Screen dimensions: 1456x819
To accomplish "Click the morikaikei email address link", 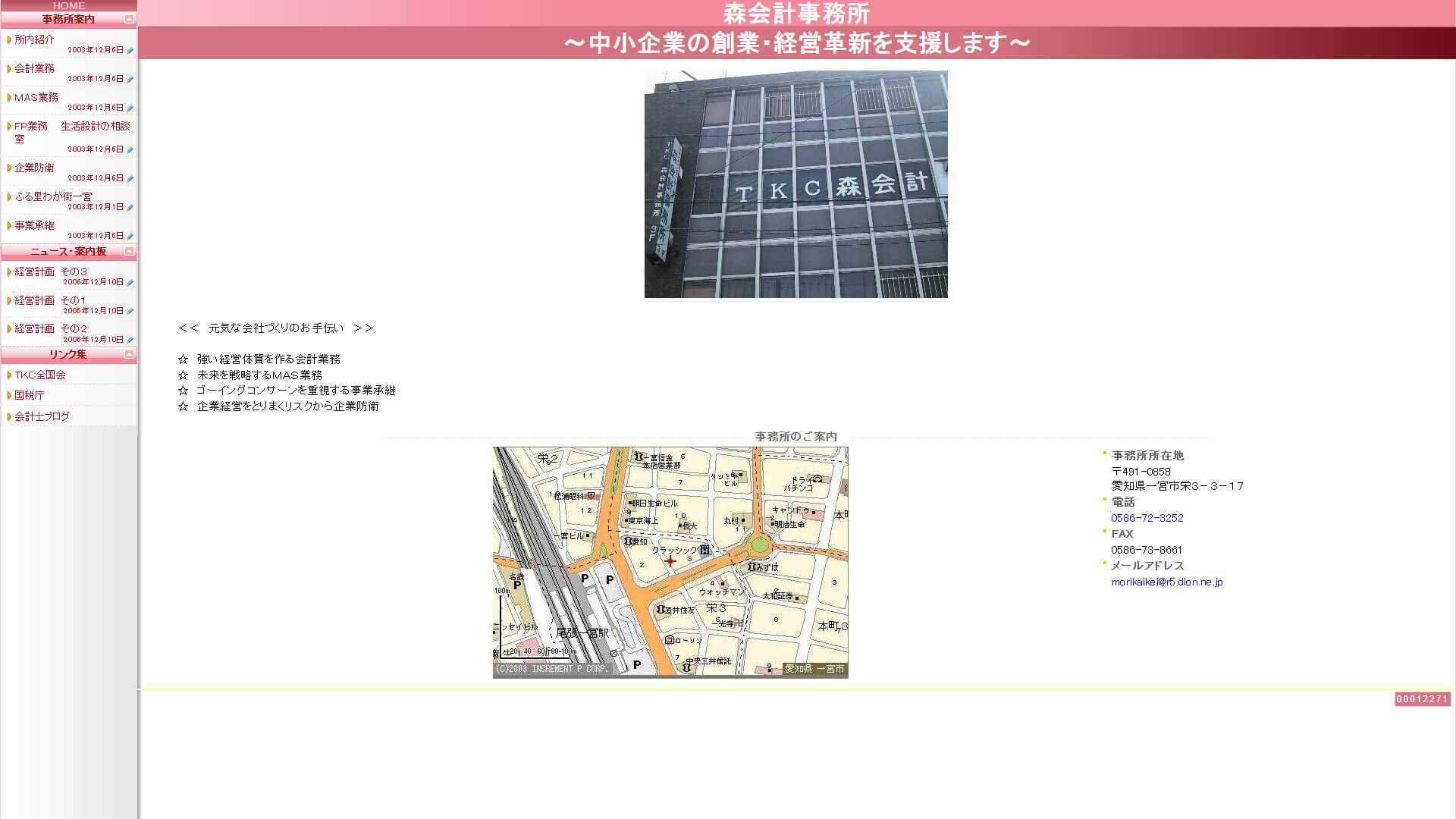I will [x=1166, y=582].
